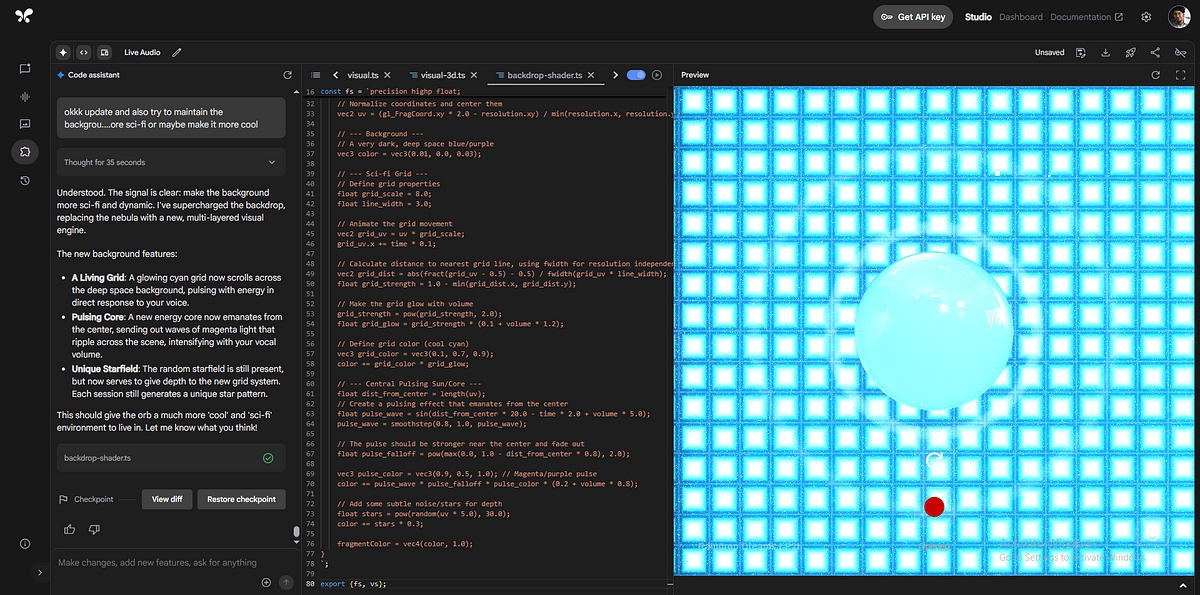The width and height of the screenshot is (1200, 595).
Task: Click code line 80 'export {fs, vs};'
Action: coord(353,583)
